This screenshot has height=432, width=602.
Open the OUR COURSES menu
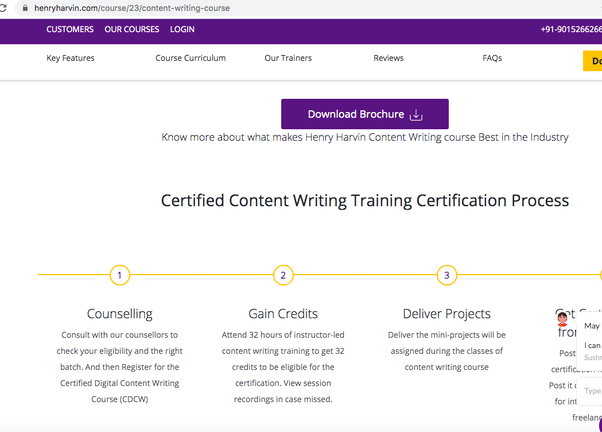pyautogui.click(x=132, y=30)
